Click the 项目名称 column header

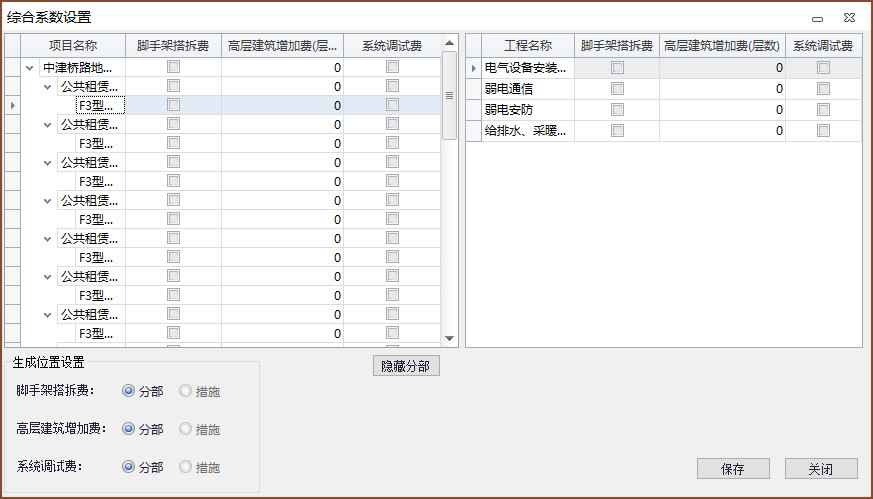pos(73,46)
